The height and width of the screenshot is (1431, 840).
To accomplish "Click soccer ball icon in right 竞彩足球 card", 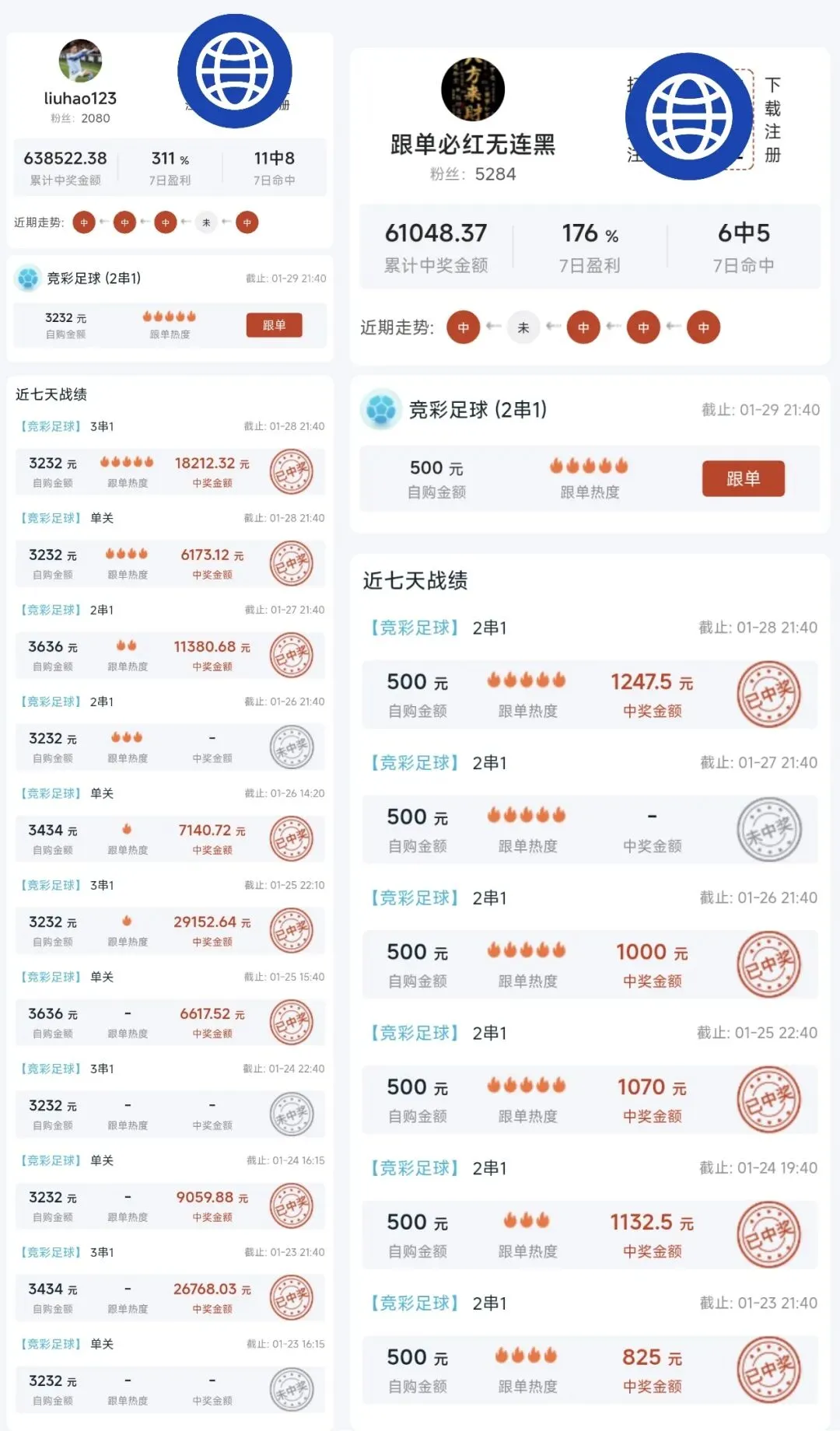I will pyautogui.click(x=381, y=409).
